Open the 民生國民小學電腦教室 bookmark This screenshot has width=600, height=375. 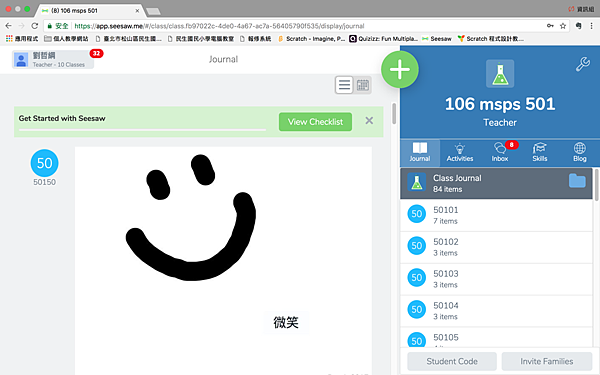[201, 39]
